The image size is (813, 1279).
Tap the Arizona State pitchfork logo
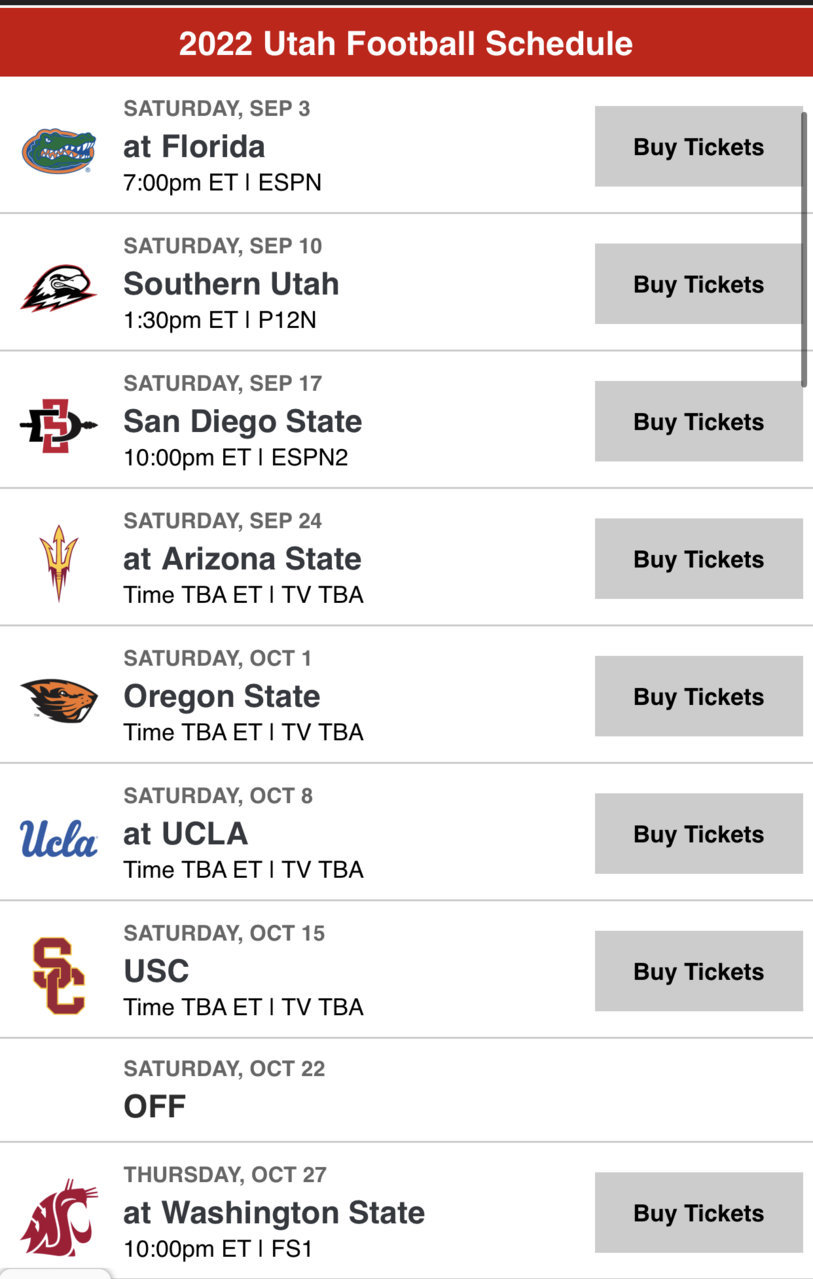coord(59,563)
